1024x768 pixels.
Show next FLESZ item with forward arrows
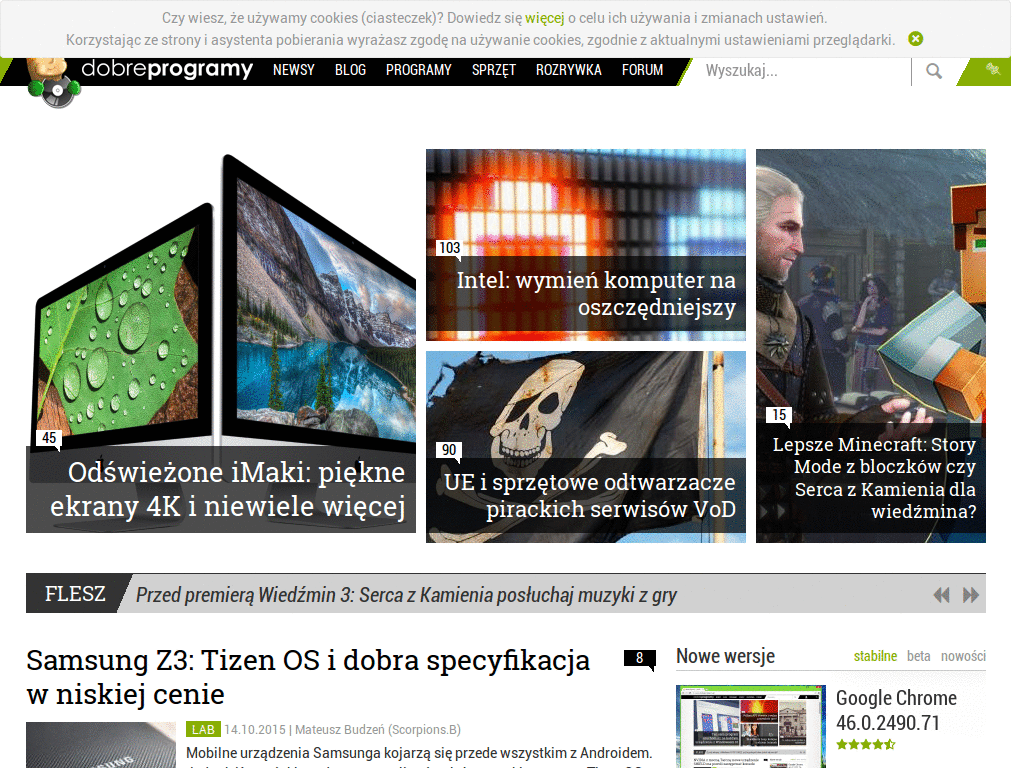click(971, 595)
